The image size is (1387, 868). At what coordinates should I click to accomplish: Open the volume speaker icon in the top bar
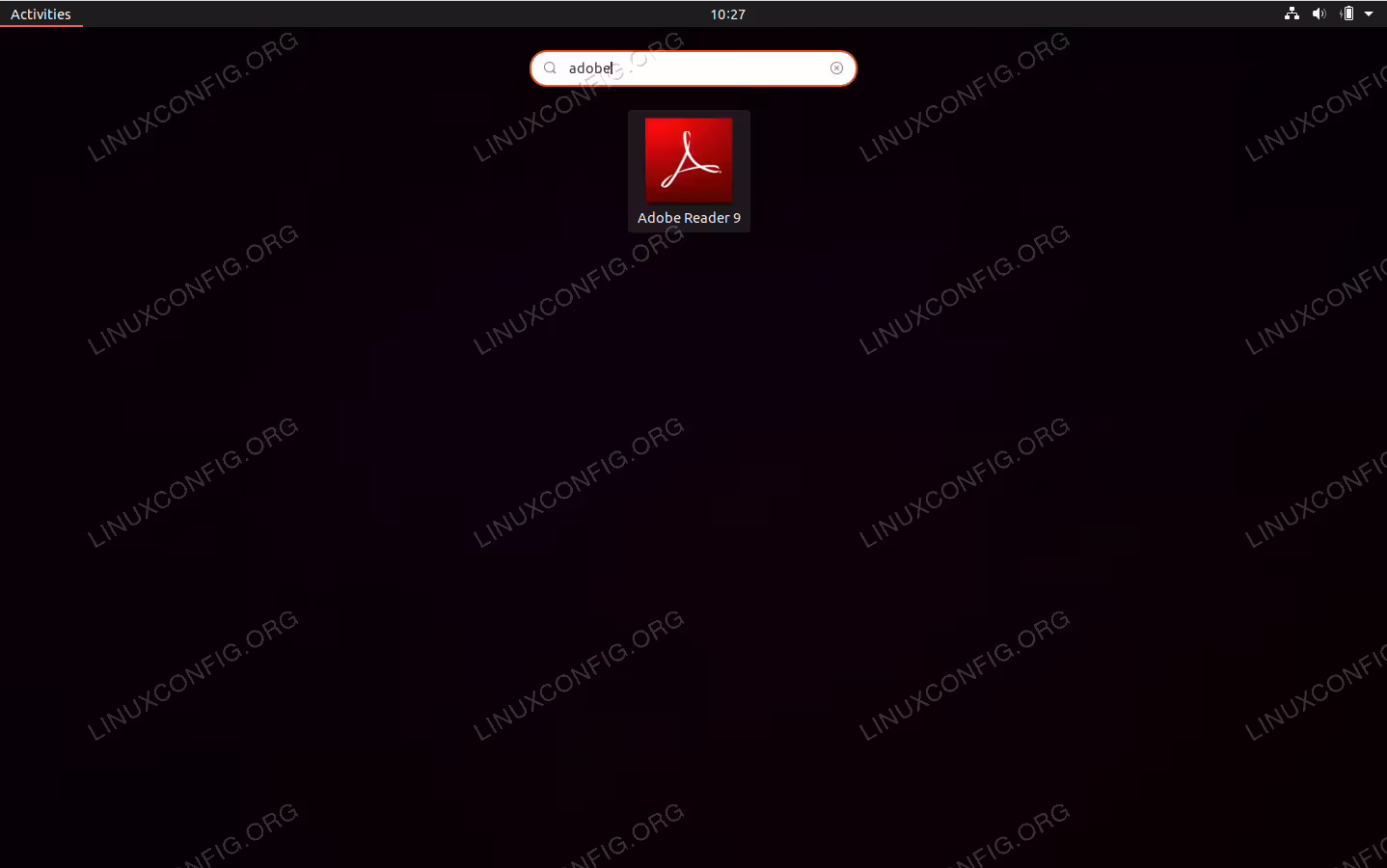point(1319,14)
